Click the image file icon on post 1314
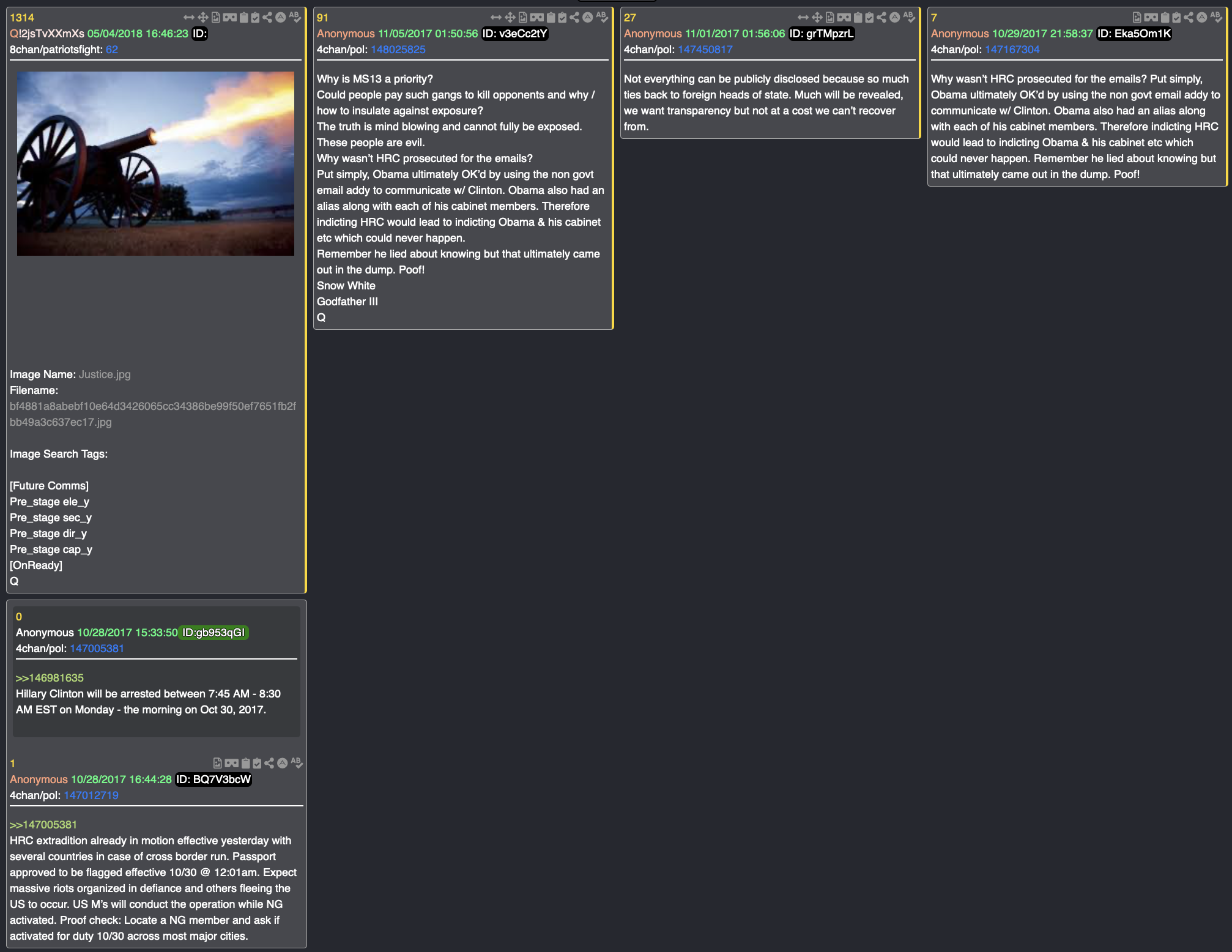 [x=216, y=18]
